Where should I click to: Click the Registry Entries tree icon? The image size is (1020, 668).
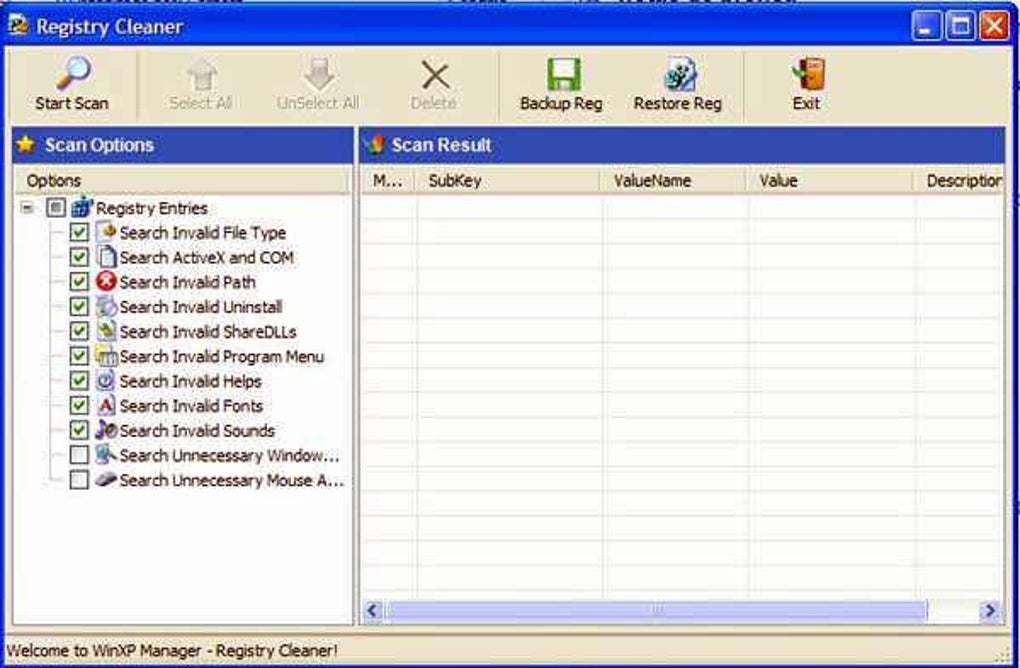point(82,207)
